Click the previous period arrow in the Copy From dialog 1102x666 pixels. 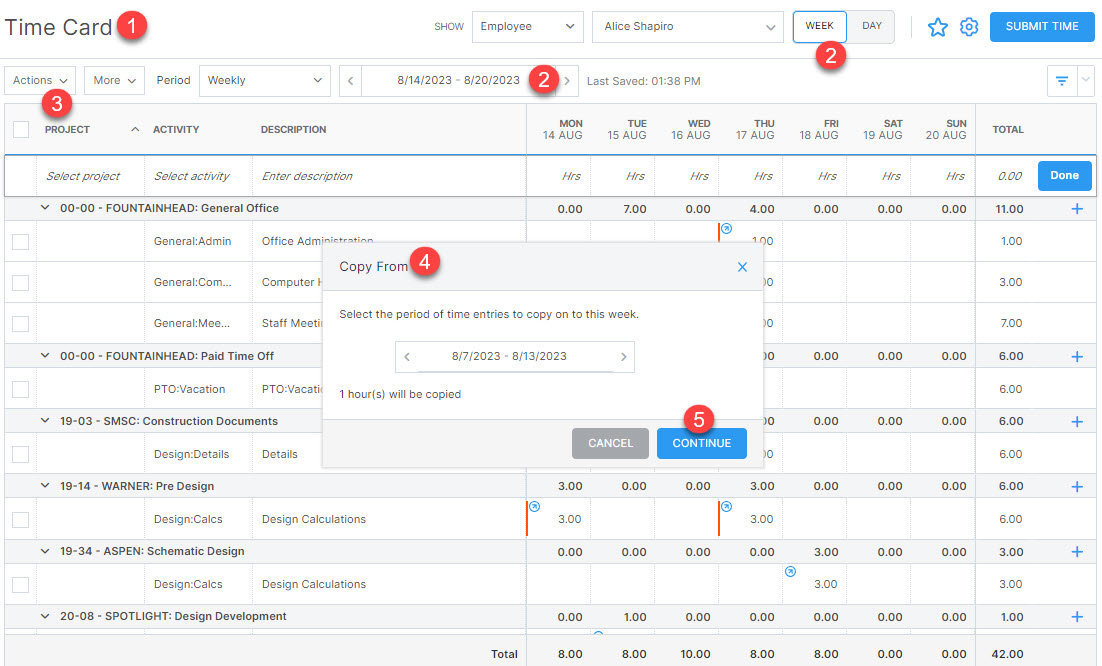click(x=406, y=356)
